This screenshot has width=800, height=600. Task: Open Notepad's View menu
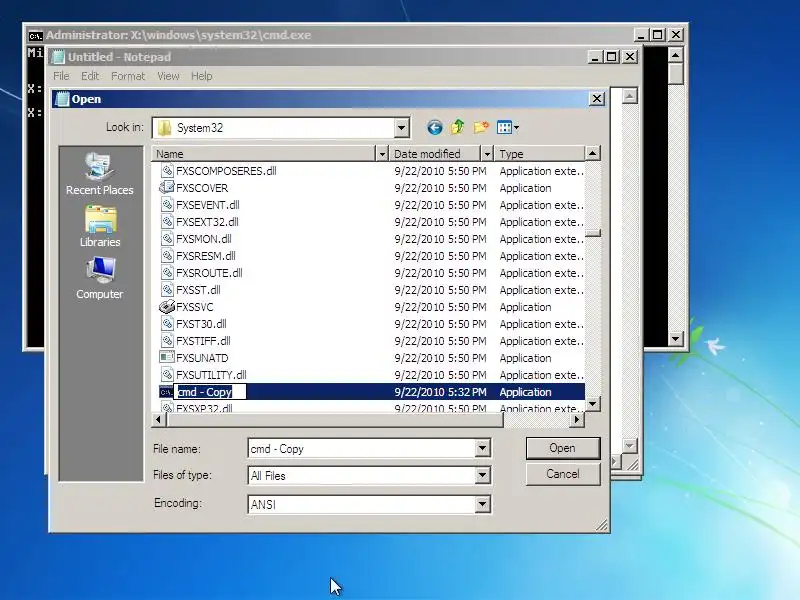click(168, 76)
